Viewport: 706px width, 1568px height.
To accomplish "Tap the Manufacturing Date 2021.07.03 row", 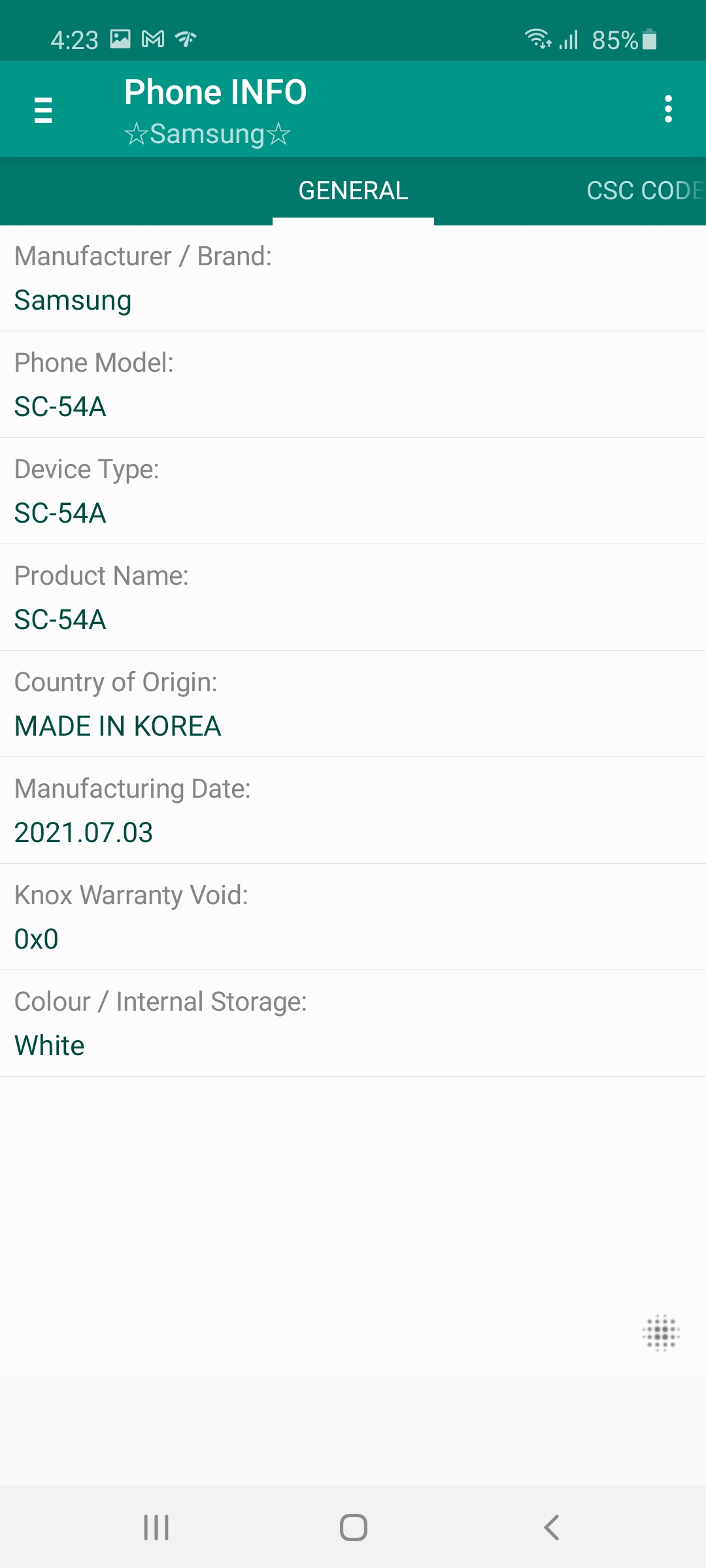I will click(x=353, y=811).
